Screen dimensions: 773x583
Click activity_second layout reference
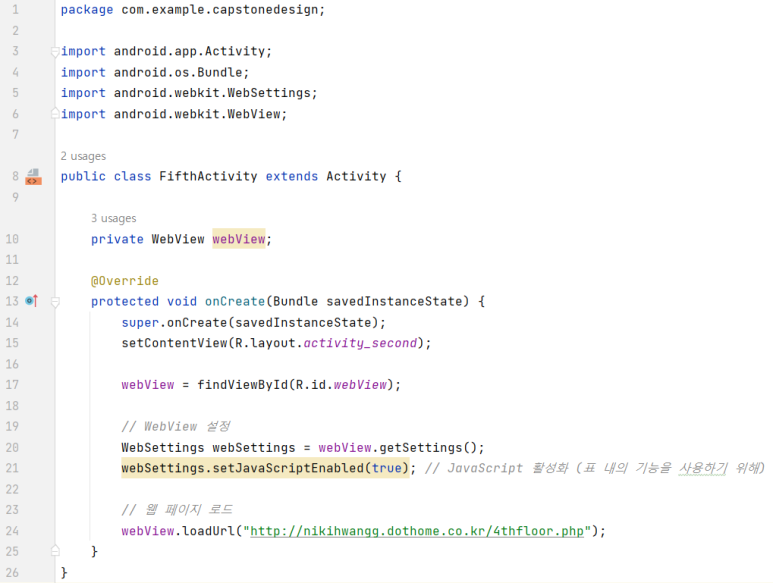tap(360, 343)
